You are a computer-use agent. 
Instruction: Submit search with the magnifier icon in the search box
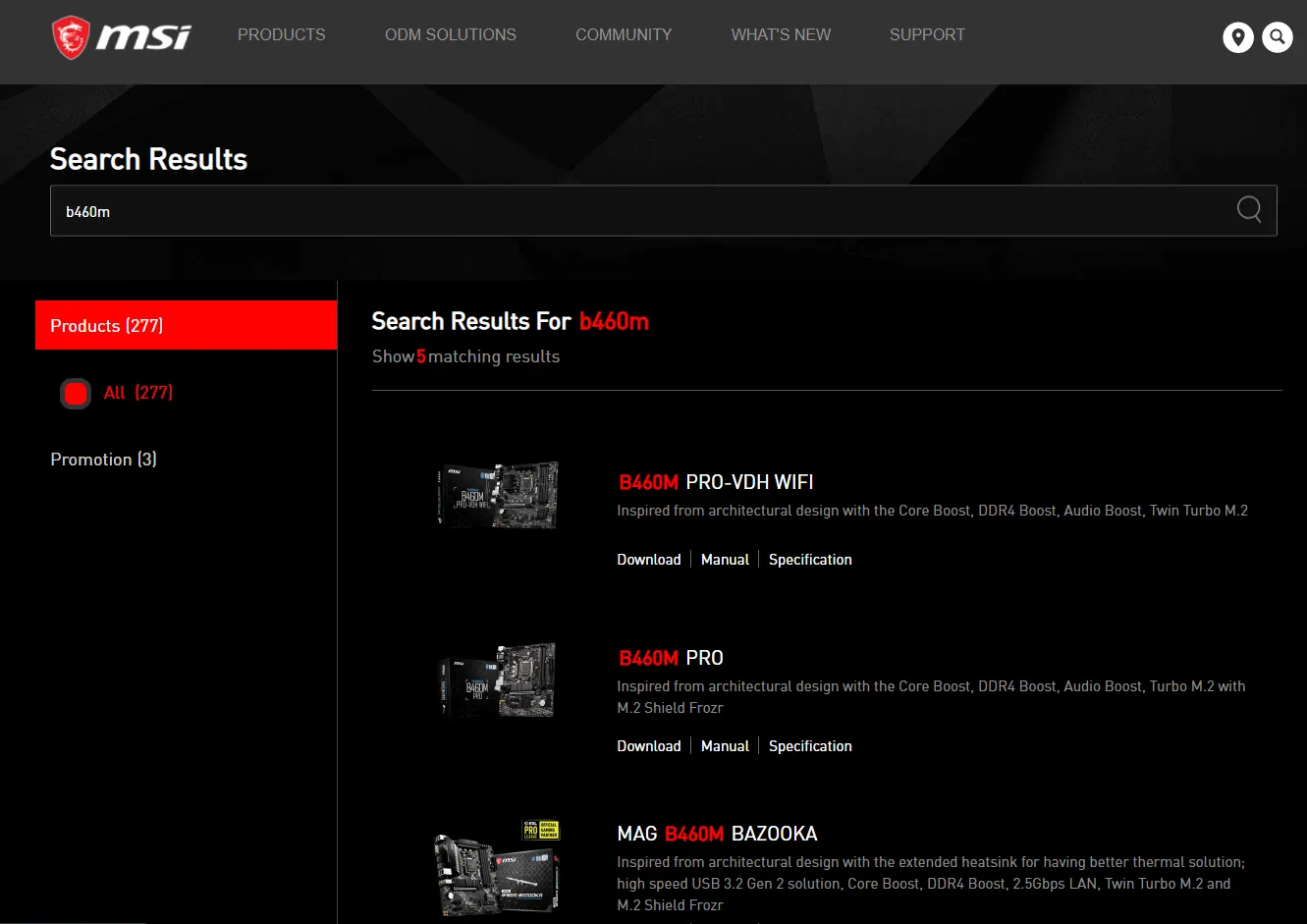tap(1249, 209)
